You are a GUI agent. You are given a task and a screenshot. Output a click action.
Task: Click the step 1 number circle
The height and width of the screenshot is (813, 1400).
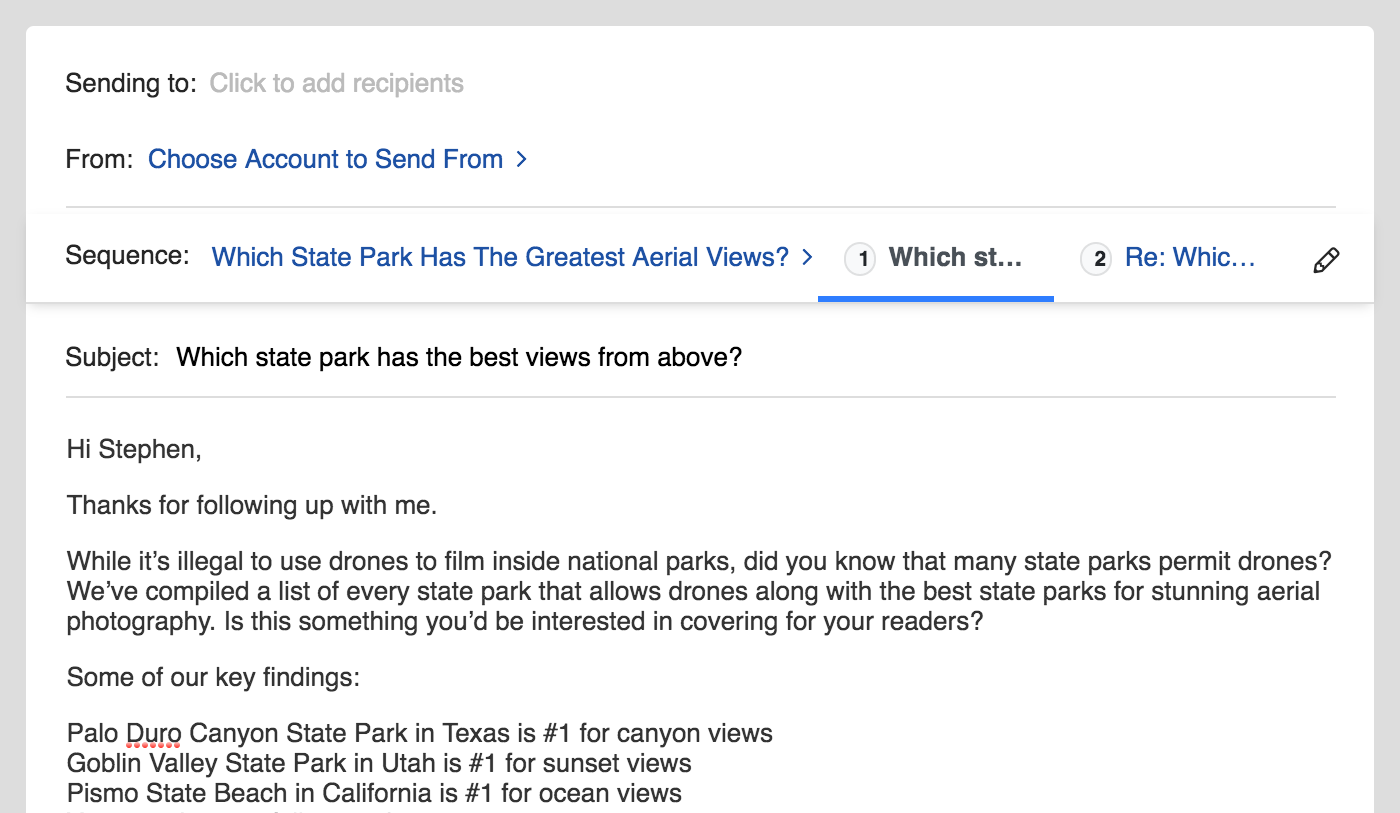(x=861, y=259)
